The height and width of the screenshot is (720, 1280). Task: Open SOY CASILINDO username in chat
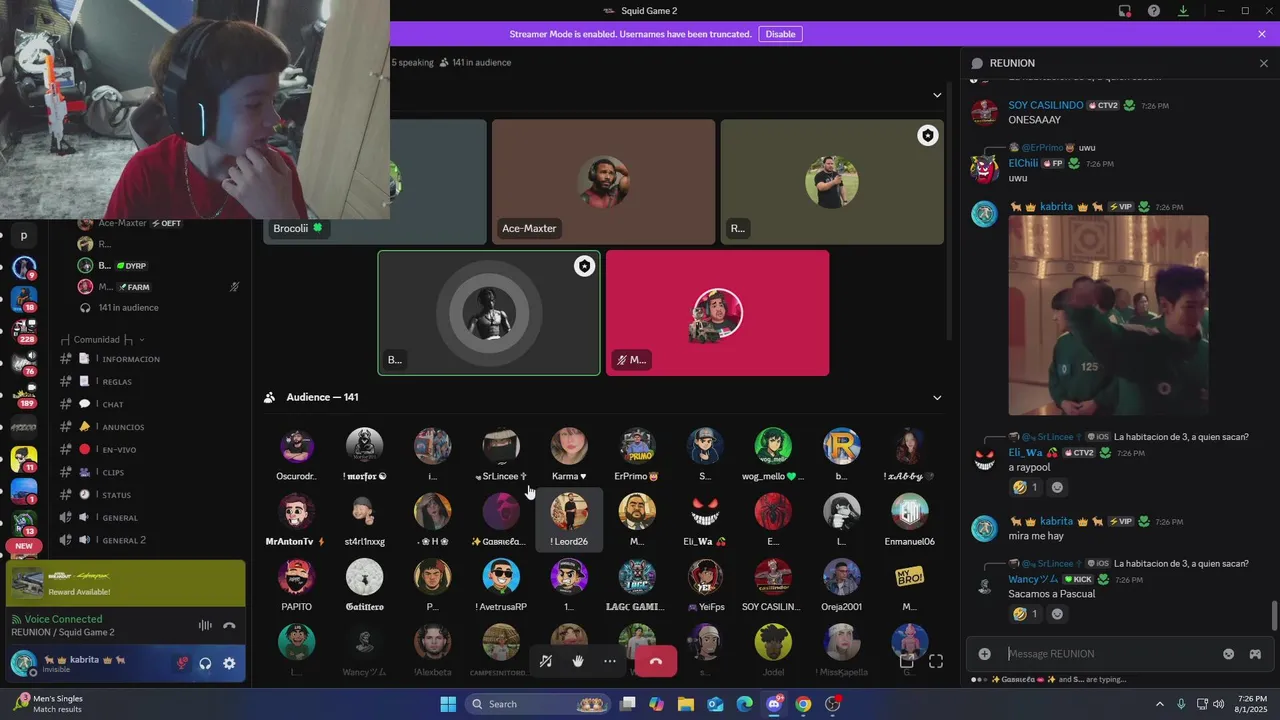click(1046, 105)
